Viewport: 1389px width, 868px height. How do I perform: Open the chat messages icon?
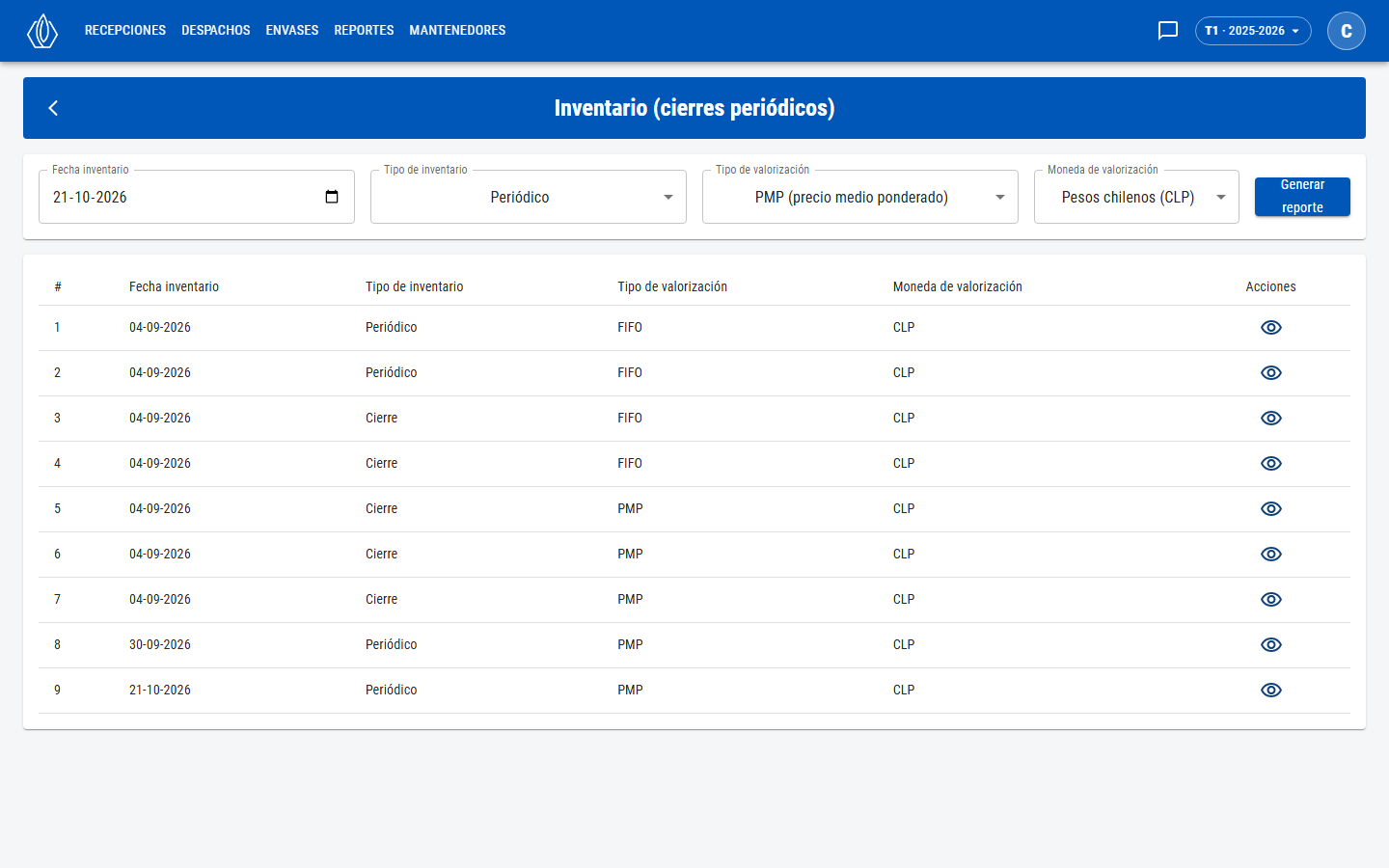1168,31
